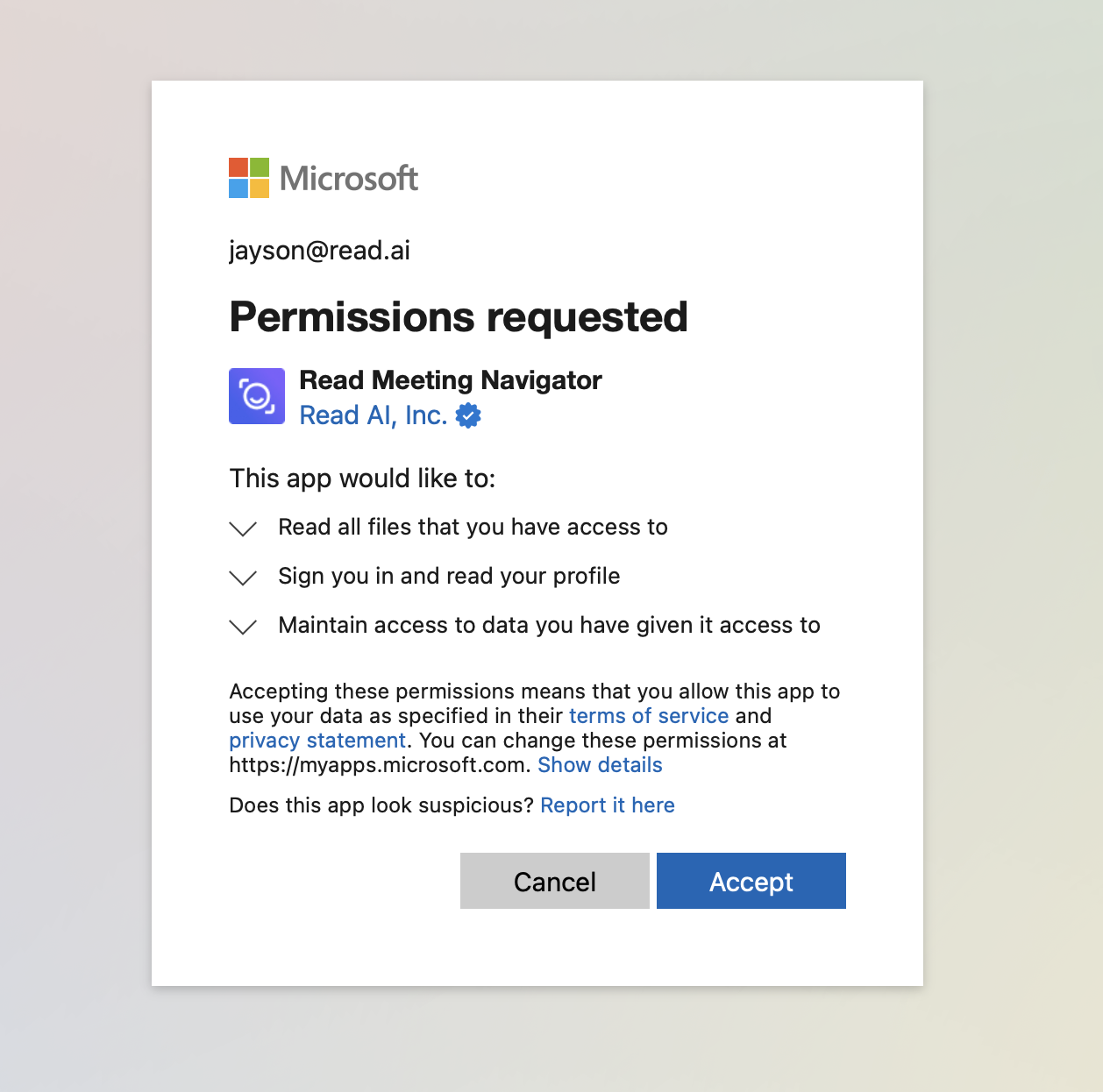Expand "Read all files" permission chevron
This screenshot has height=1092, width=1103.
pos(243,528)
